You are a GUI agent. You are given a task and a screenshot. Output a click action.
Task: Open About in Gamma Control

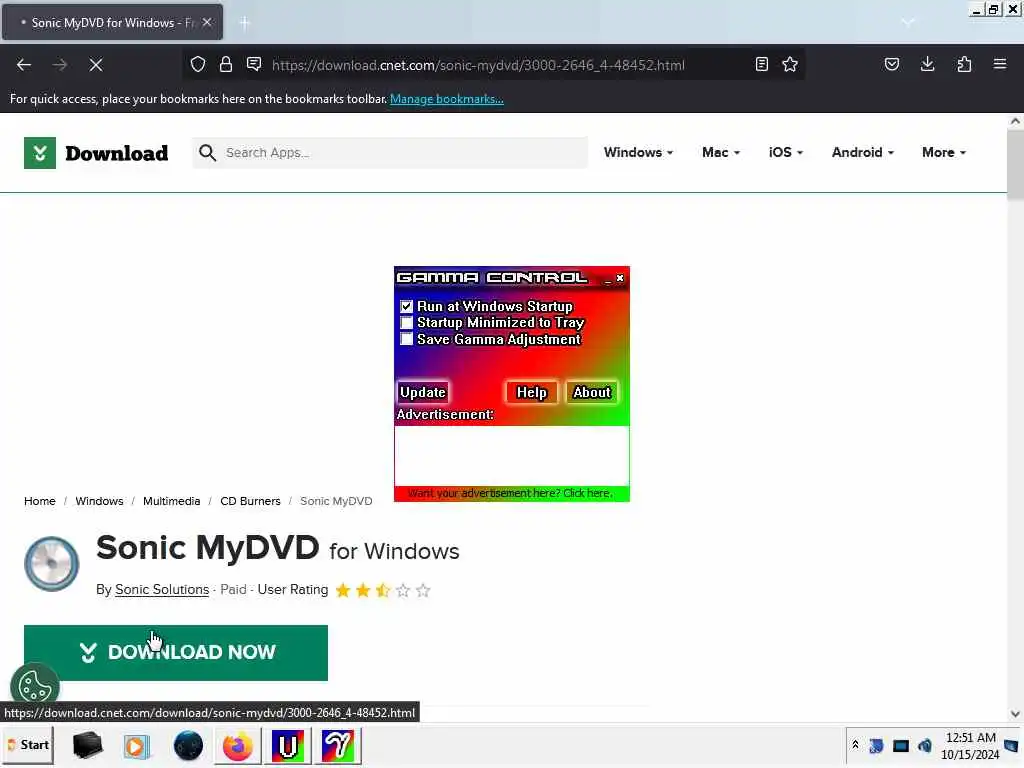(592, 392)
